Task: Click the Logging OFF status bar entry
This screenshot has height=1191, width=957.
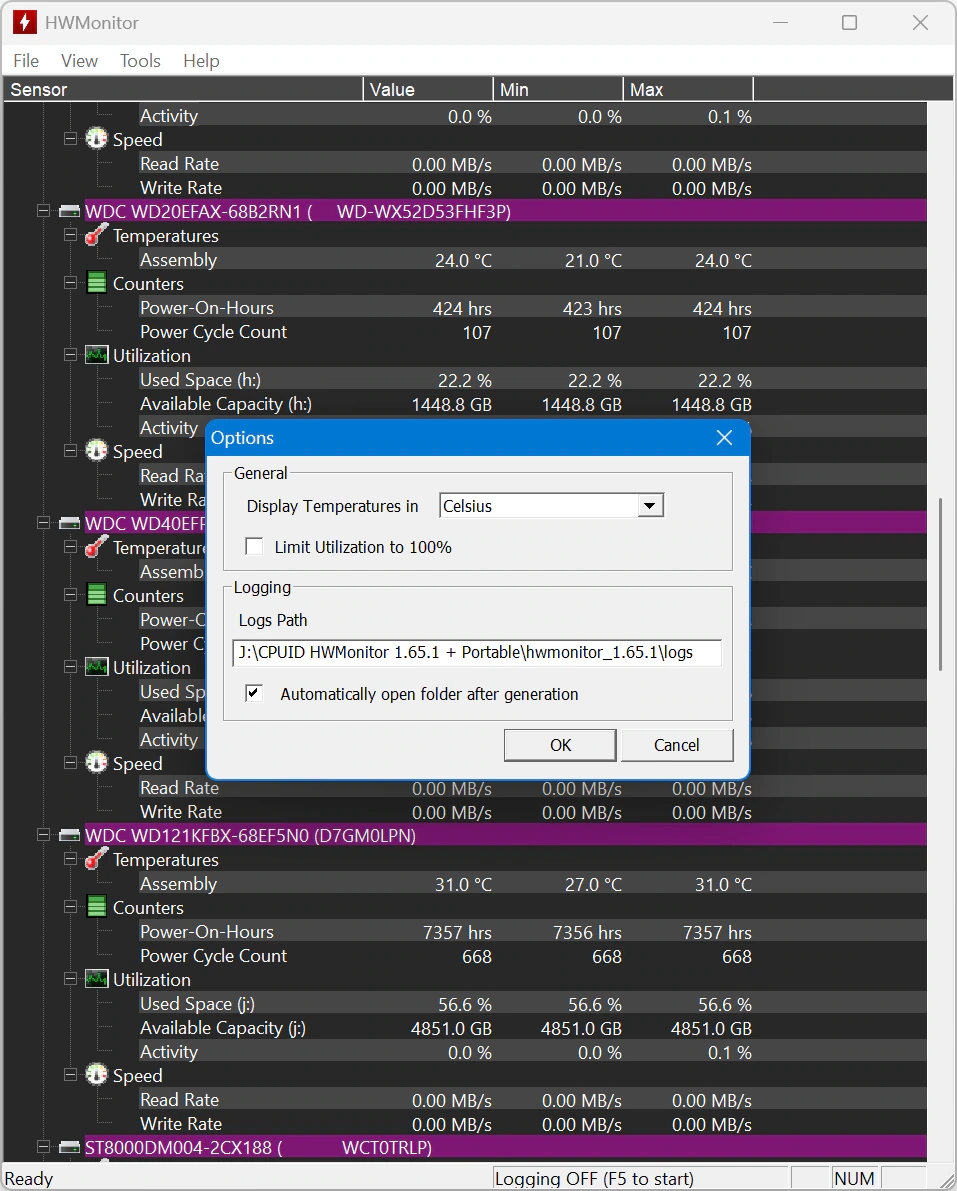Action: [640, 1178]
